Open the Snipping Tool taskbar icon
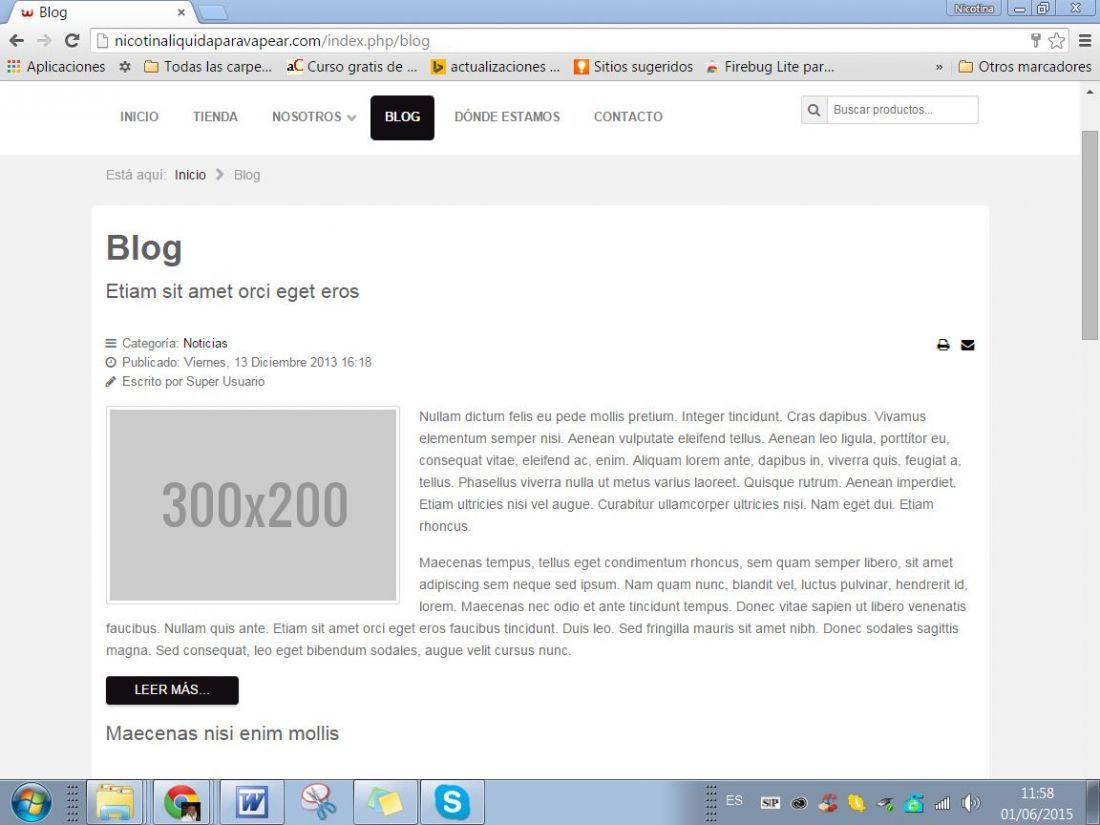Image resolution: width=1100 pixels, height=825 pixels. (318, 802)
